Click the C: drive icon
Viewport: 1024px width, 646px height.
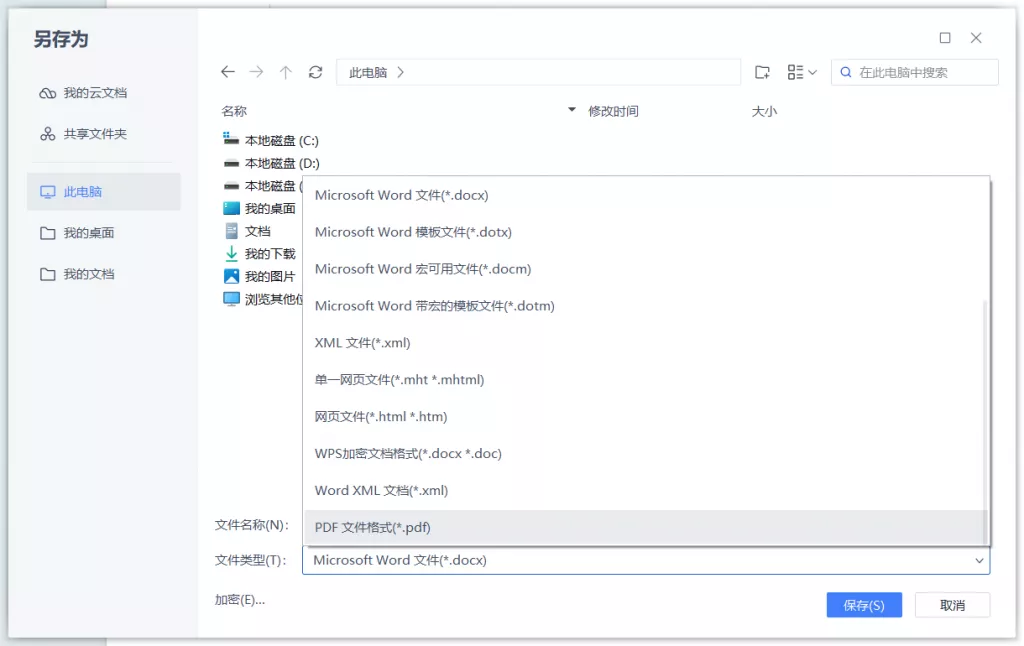[x=231, y=138]
